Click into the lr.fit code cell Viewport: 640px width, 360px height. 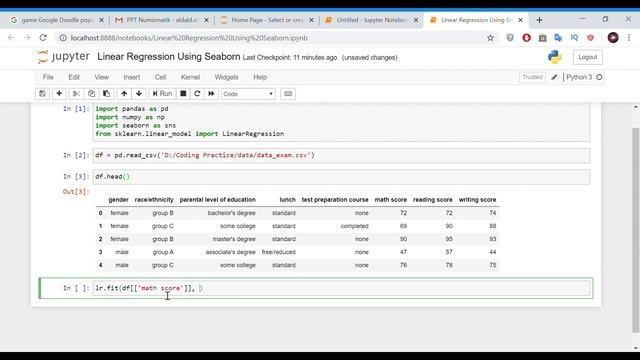click(342, 288)
